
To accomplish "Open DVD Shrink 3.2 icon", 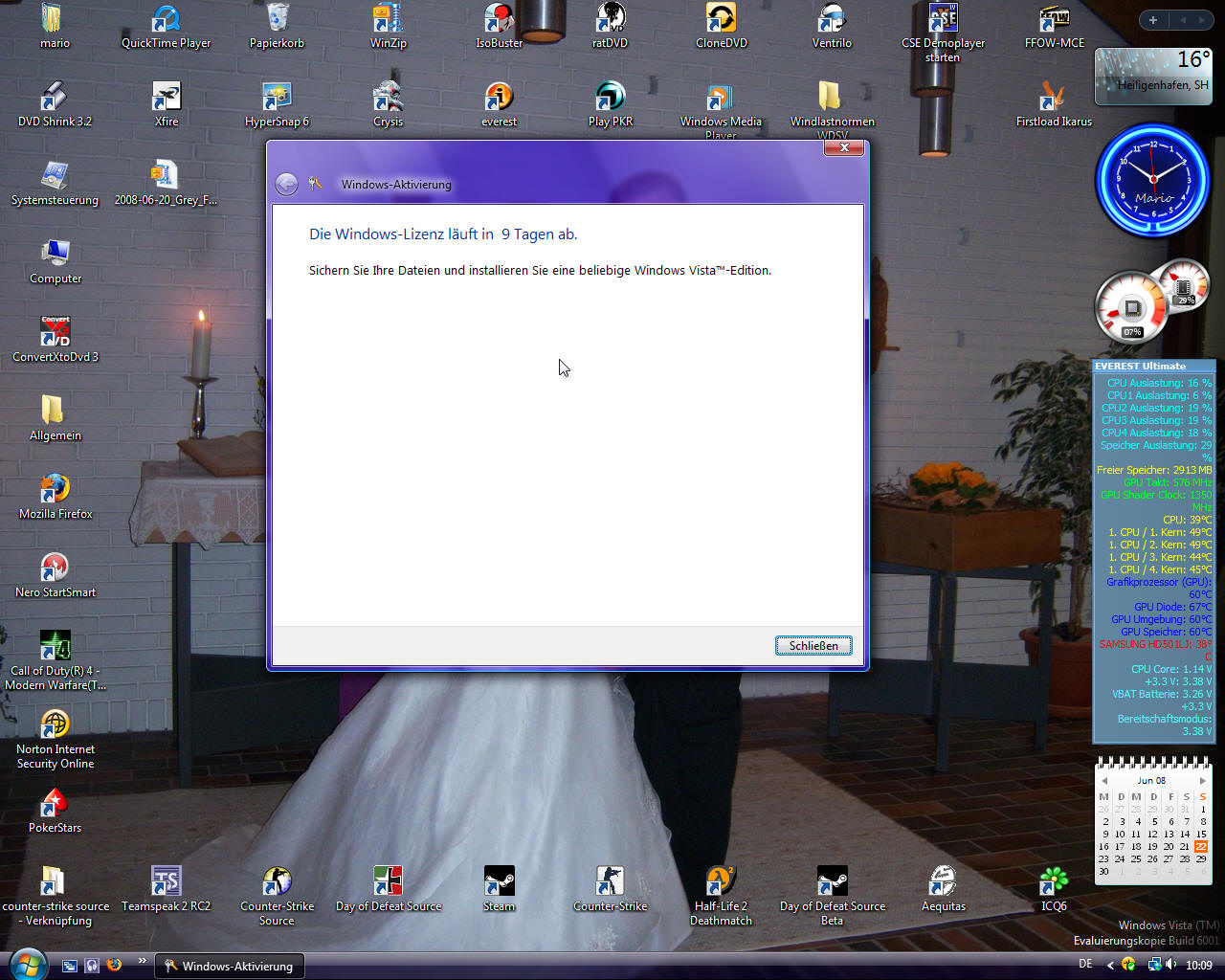I will [x=55, y=104].
